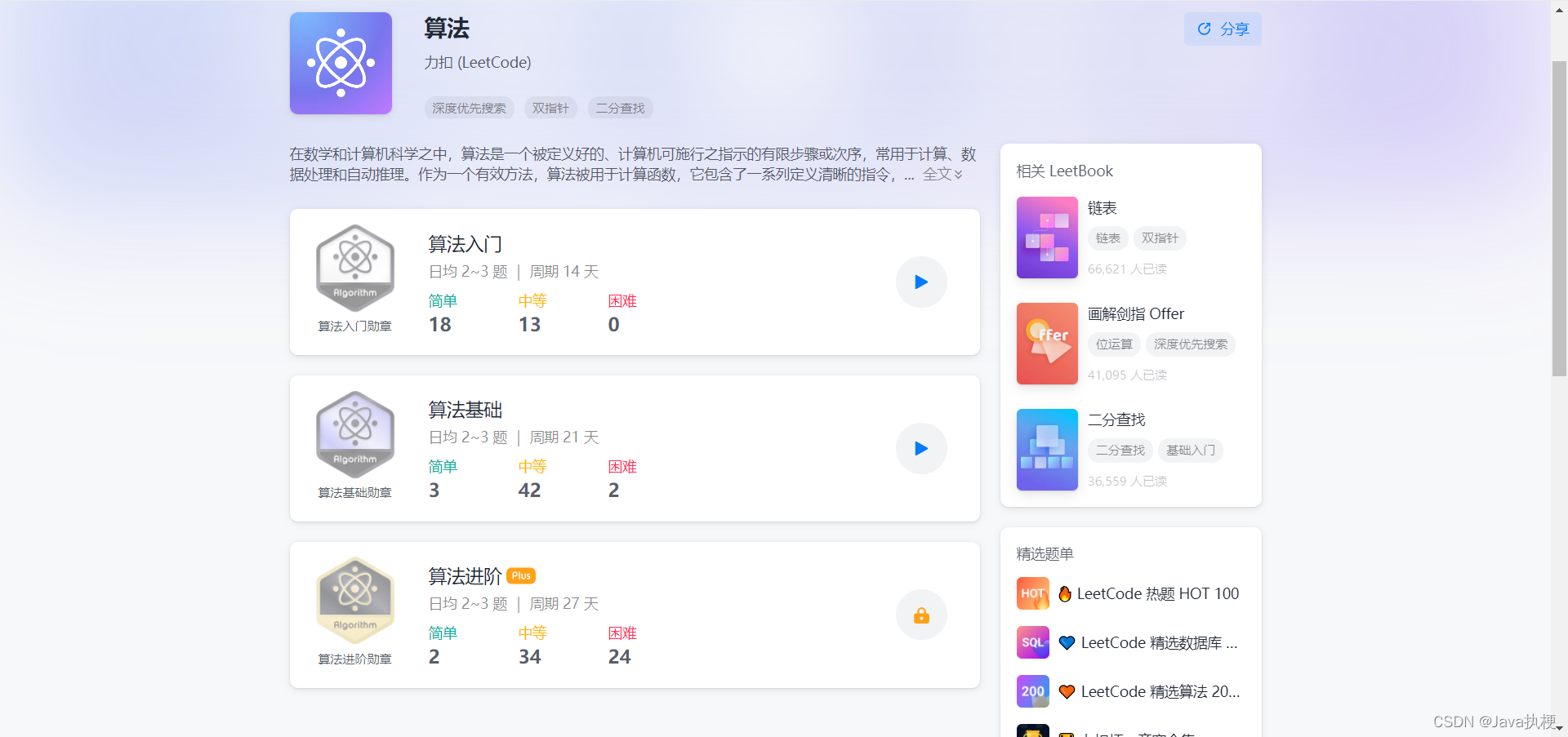
Task: Click the lock icon for 算法进阶
Action: tap(921, 615)
